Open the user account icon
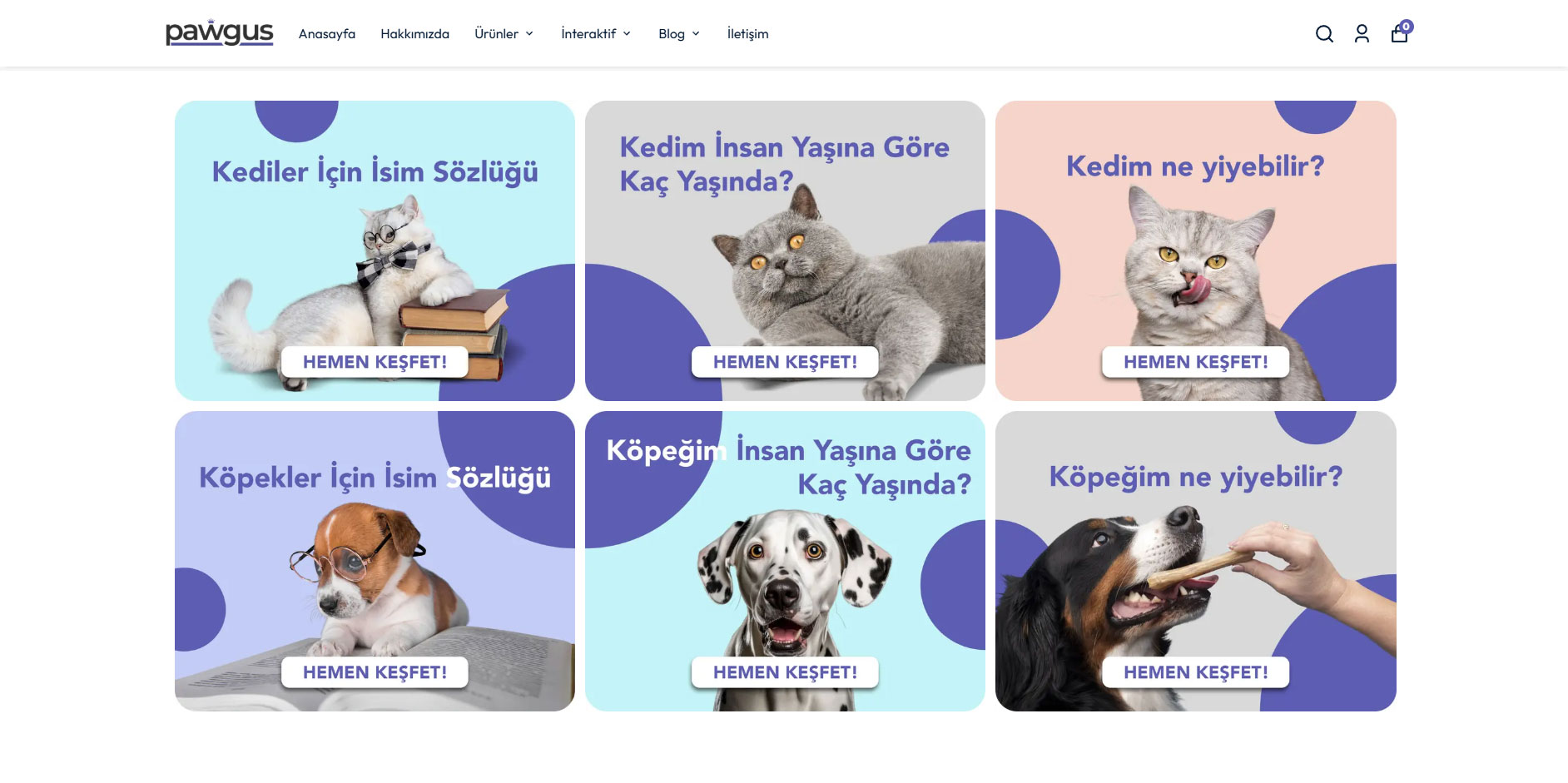This screenshot has width=1568, height=783. point(1362,34)
